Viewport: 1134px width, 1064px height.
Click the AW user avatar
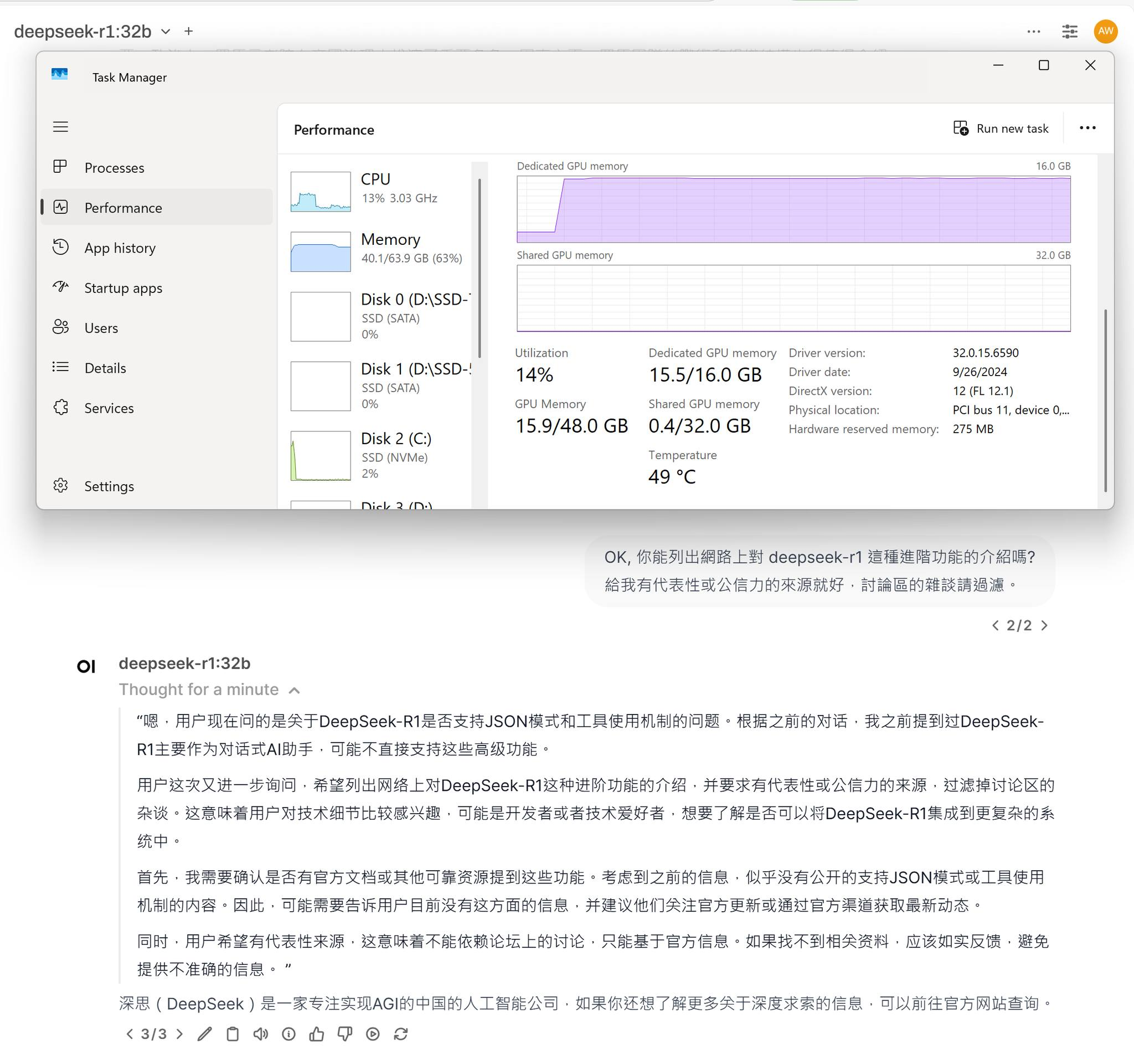(1105, 31)
